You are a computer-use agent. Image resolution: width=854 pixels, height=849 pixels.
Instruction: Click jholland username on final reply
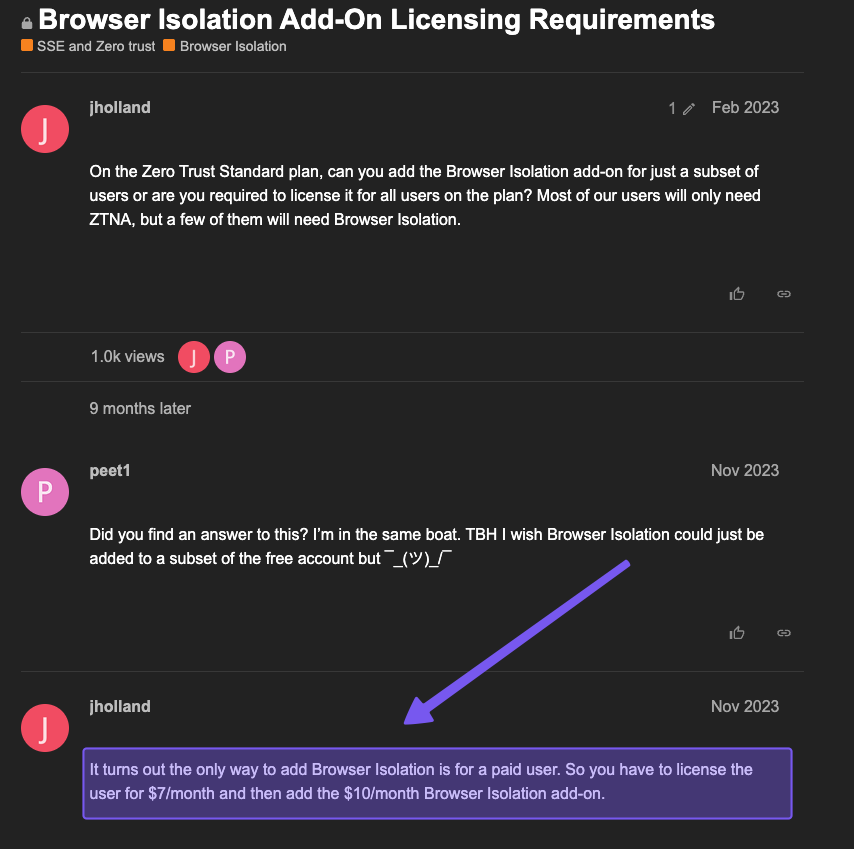pos(120,706)
